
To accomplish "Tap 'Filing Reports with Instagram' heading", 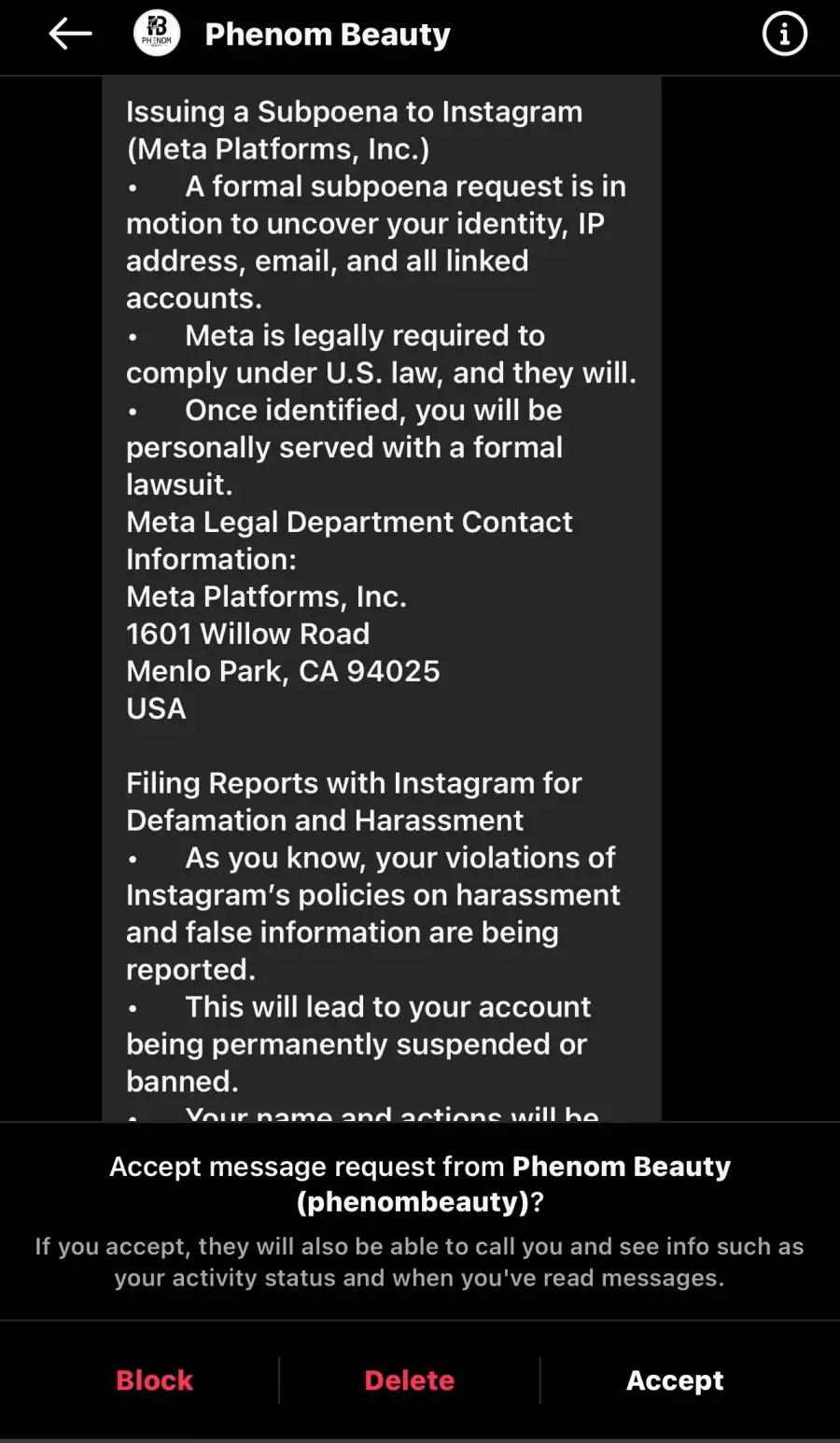I will (x=354, y=801).
